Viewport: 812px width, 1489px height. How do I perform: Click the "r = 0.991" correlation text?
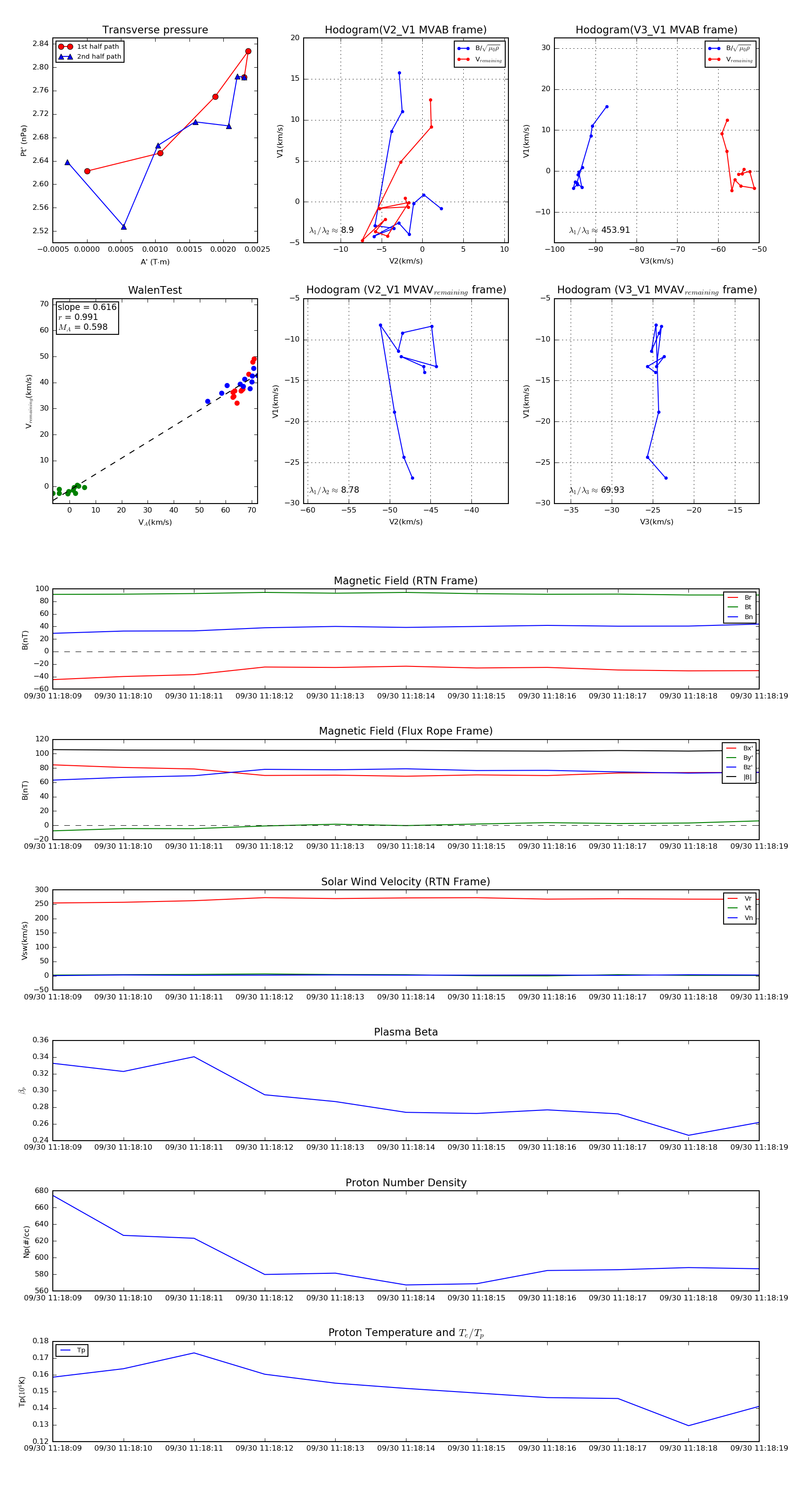(x=78, y=317)
